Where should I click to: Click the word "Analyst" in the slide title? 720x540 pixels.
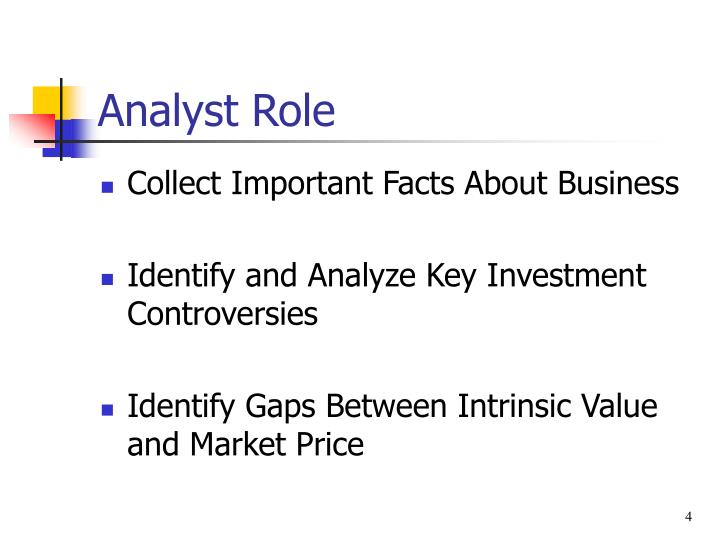168,111
